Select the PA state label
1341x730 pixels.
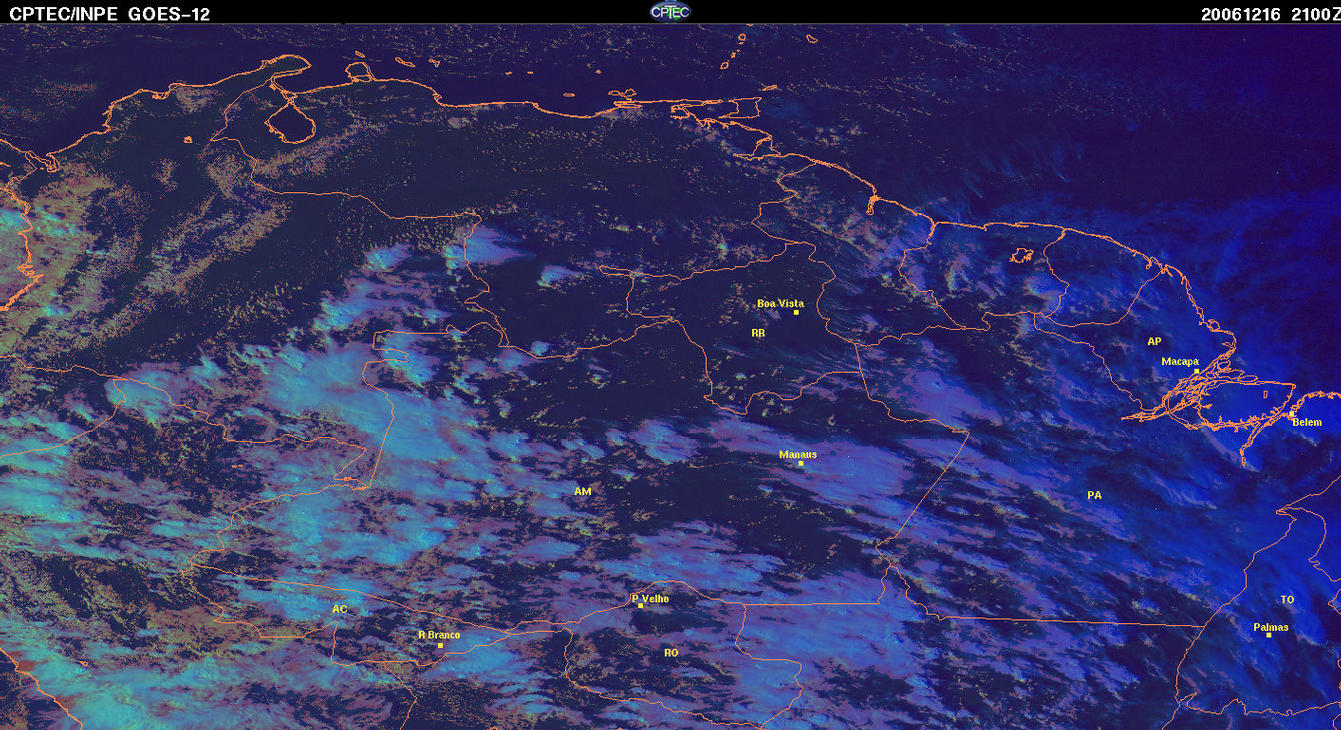click(1094, 495)
